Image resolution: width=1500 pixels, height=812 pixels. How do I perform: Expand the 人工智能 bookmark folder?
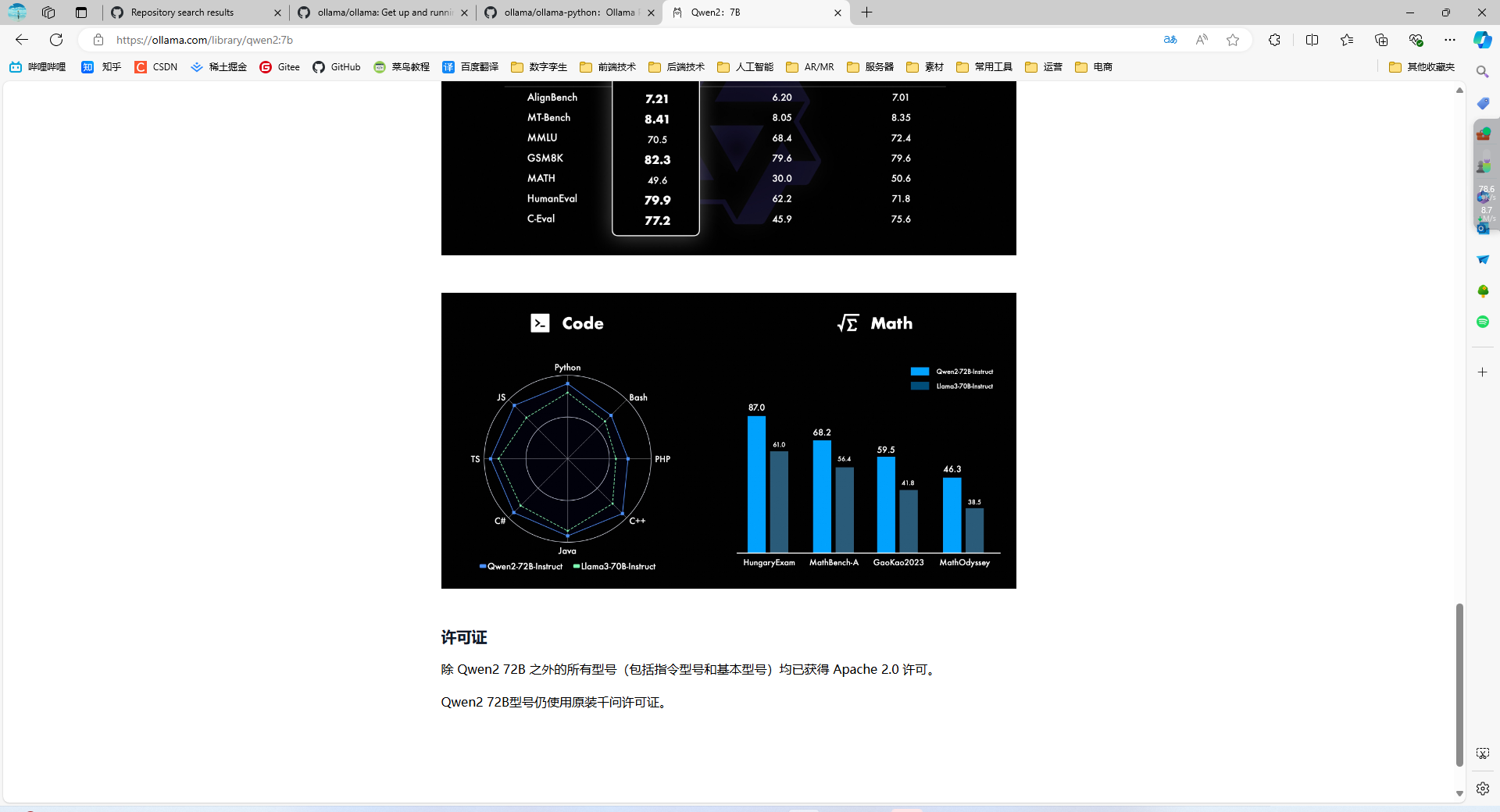point(745,67)
